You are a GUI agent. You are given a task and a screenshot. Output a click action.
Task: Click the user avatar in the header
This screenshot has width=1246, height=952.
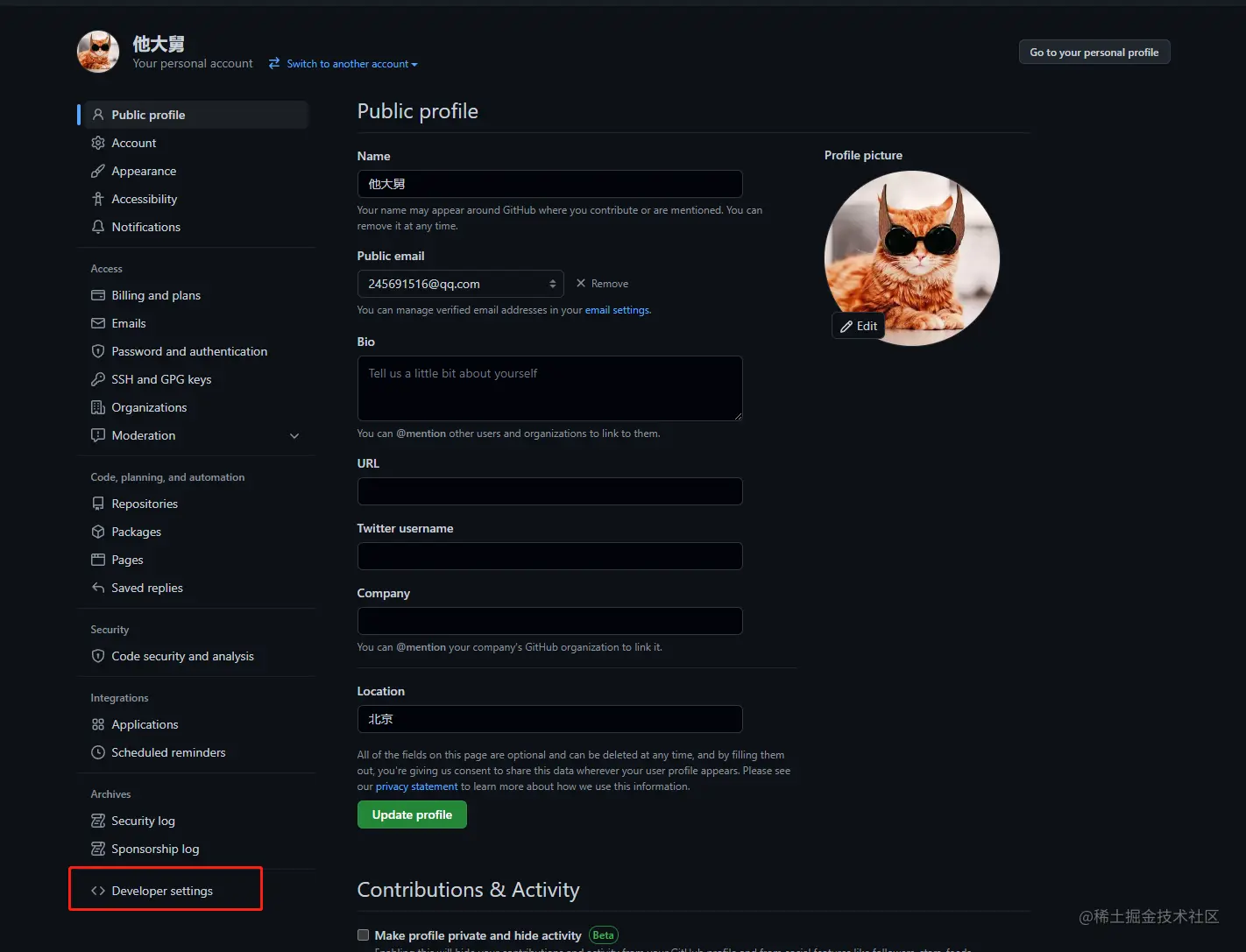[x=98, y=52]
